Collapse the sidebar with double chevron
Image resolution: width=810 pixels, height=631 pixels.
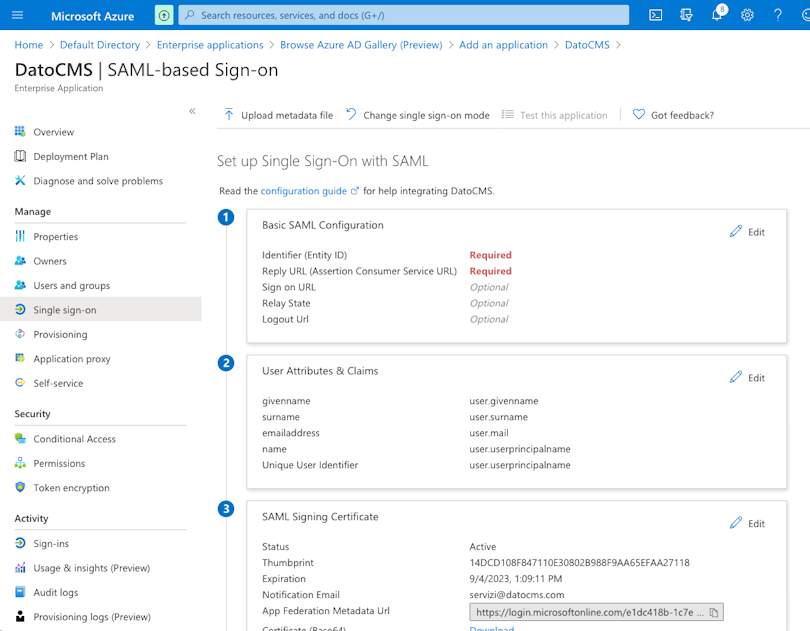[192, 111]
